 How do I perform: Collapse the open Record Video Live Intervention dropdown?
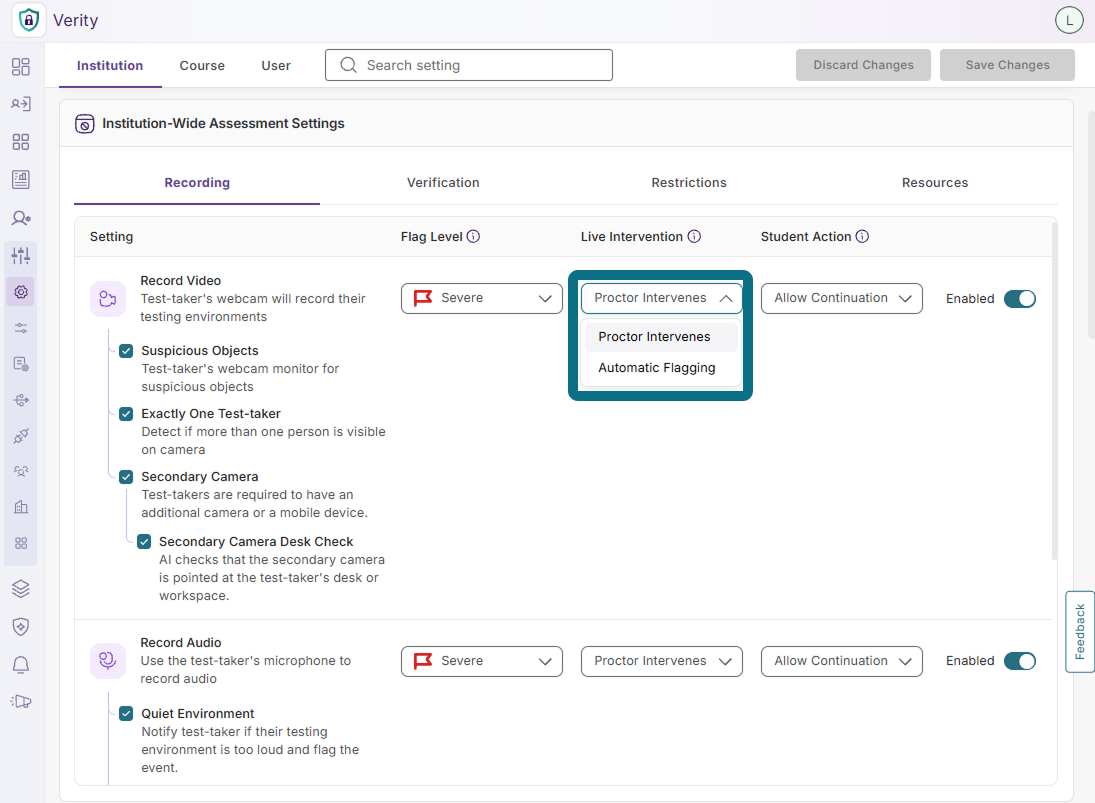click(x=661, y=298)
